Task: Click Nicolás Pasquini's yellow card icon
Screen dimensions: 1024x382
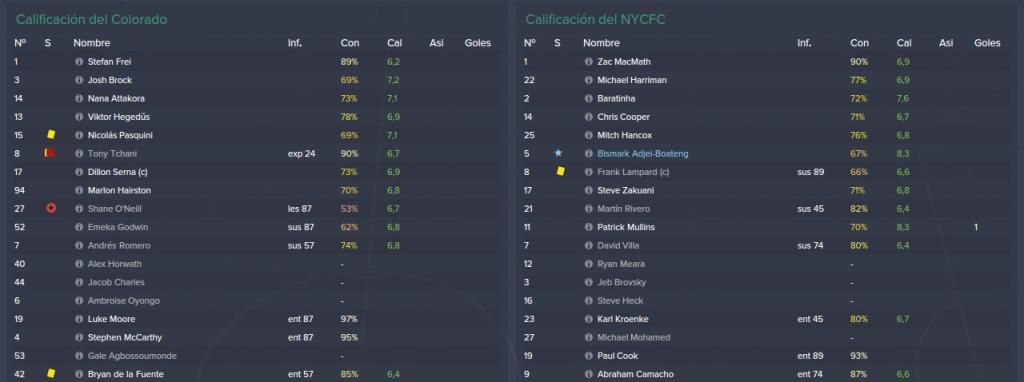Action: 51,135
